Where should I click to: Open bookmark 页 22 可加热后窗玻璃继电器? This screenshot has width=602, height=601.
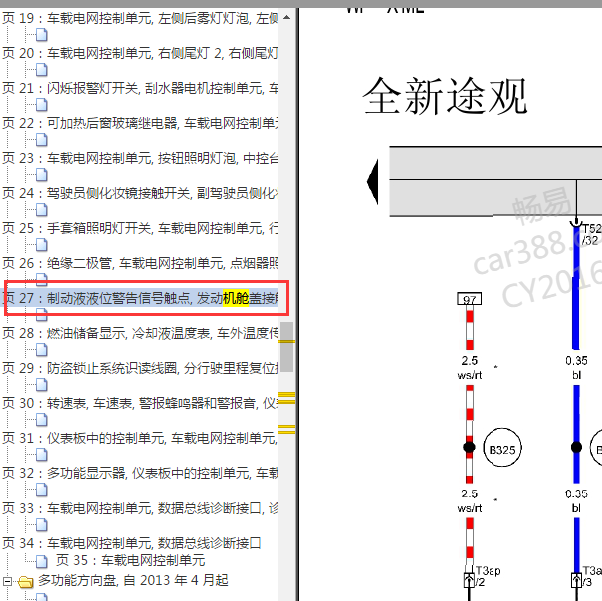(x=140, y=123)
